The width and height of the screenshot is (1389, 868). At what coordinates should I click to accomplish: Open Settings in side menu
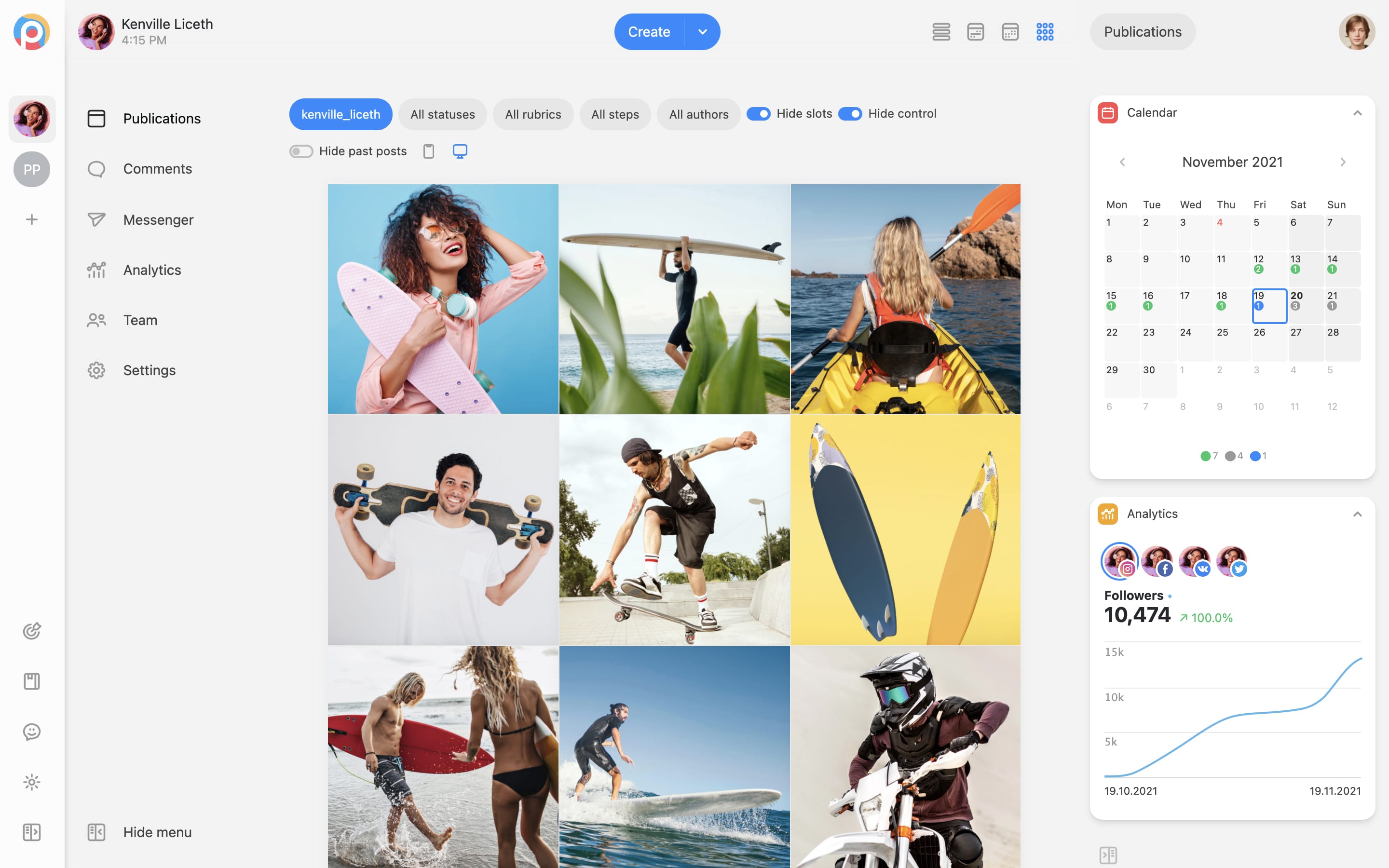[x=132, y=370]
